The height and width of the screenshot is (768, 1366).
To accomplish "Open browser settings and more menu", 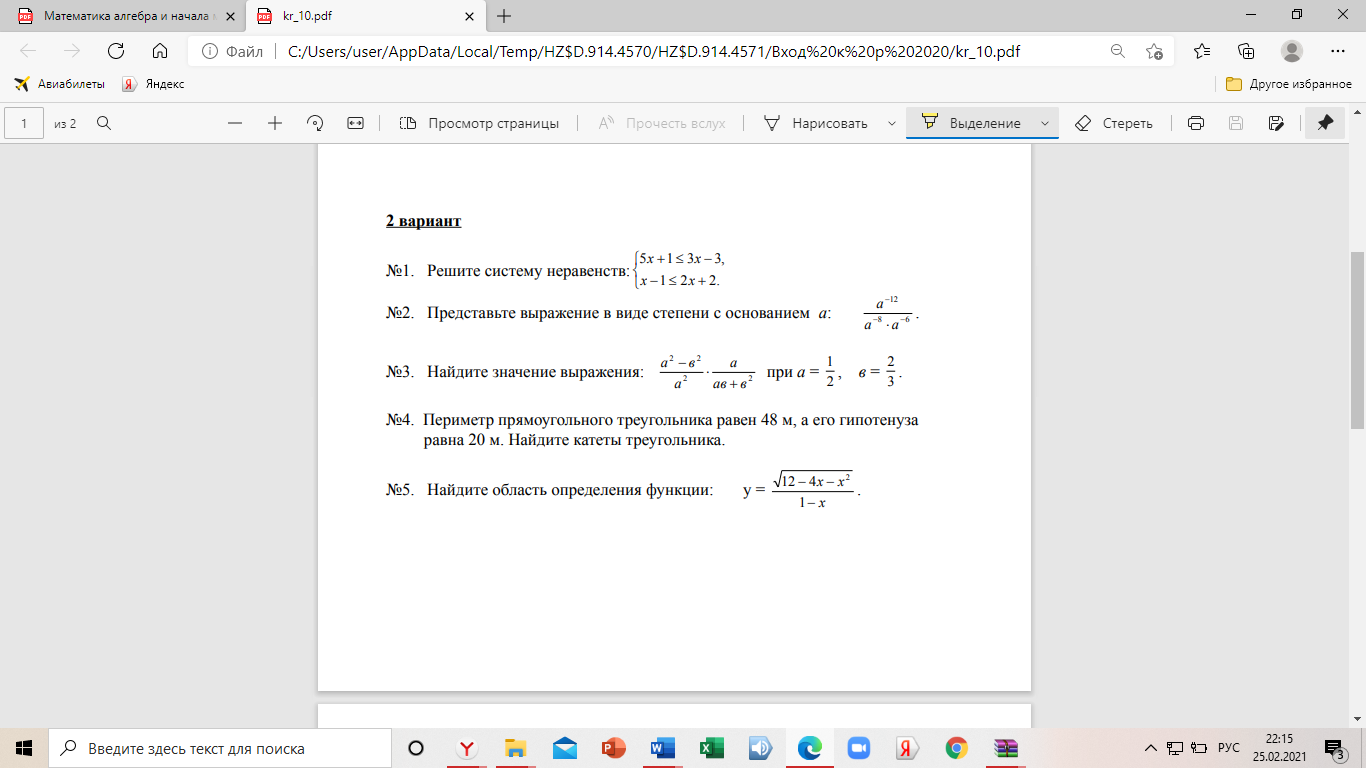I will pos(1338,51).
